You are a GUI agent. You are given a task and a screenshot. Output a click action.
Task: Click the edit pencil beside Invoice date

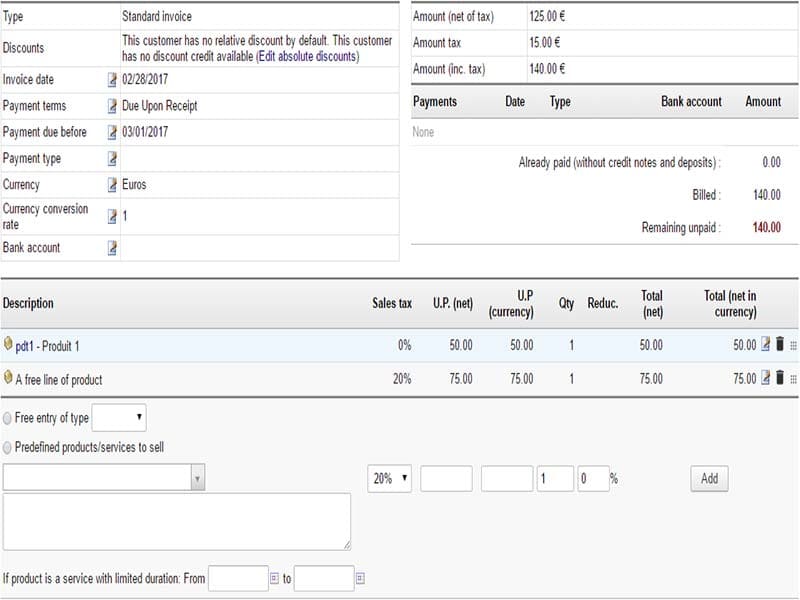(x=113, y=80)
